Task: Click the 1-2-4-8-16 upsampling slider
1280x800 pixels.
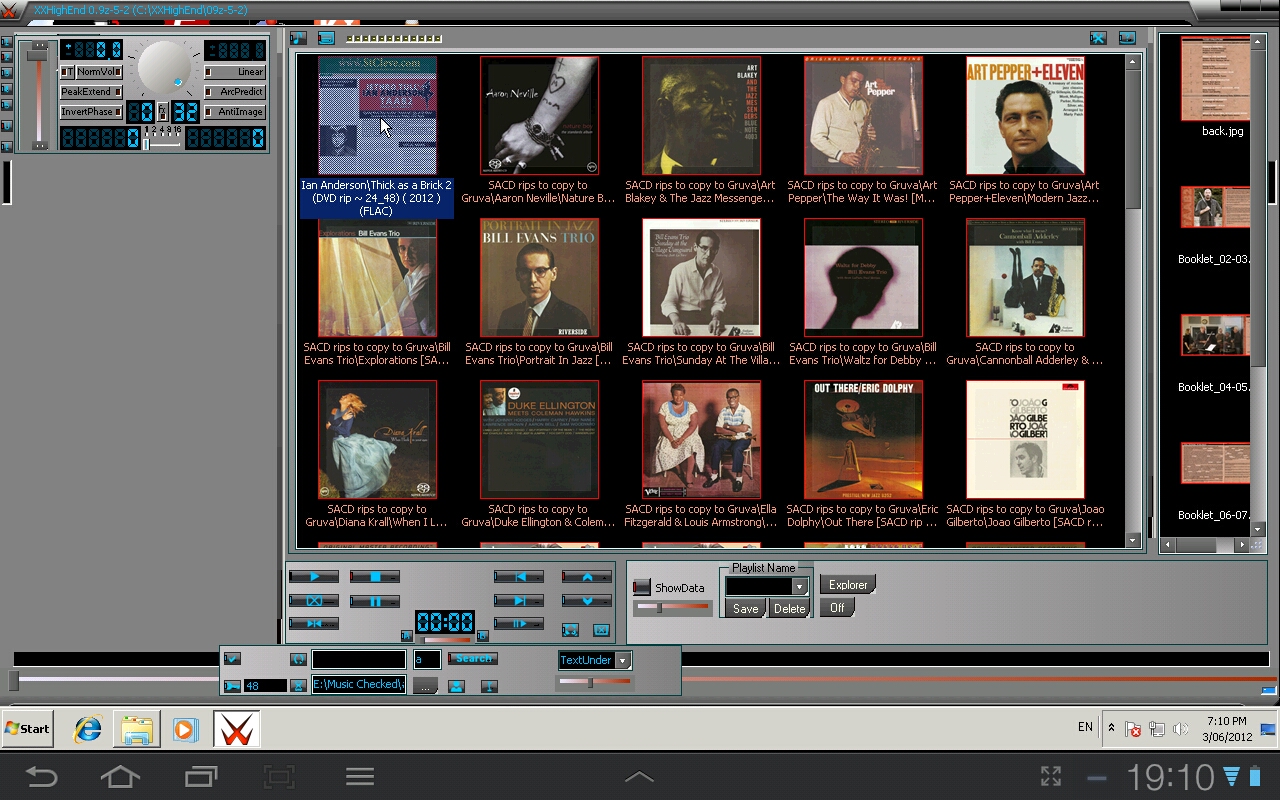Action: pos(162,144)
